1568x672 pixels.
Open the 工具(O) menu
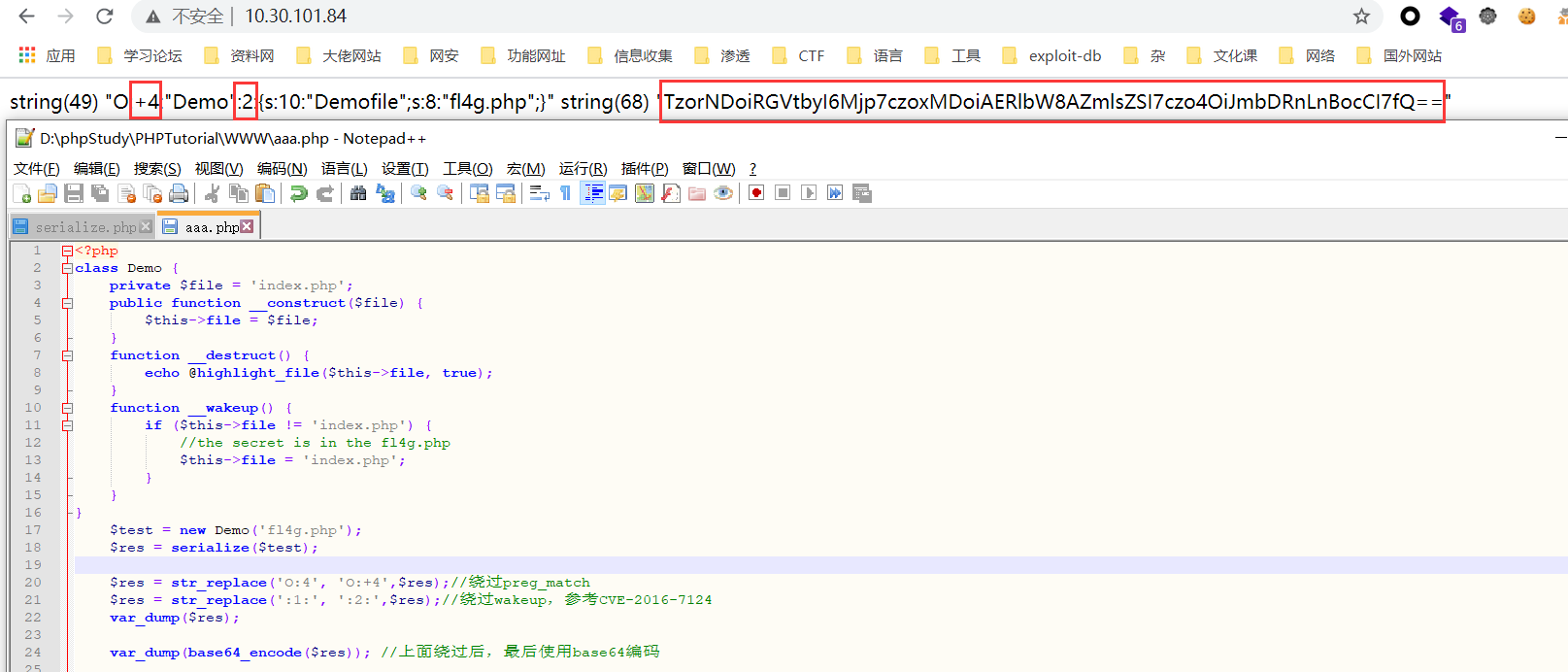(468, 169)
